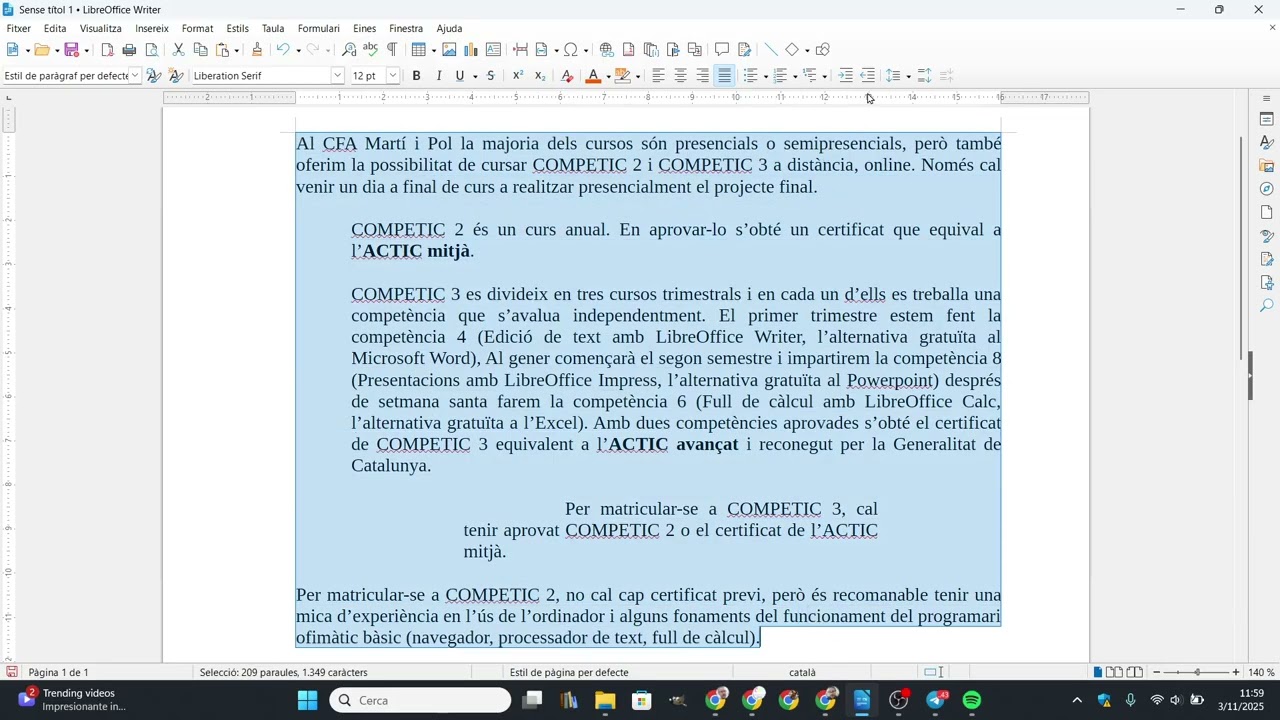
Task: Align text left
Action: (x=658, y=76)
